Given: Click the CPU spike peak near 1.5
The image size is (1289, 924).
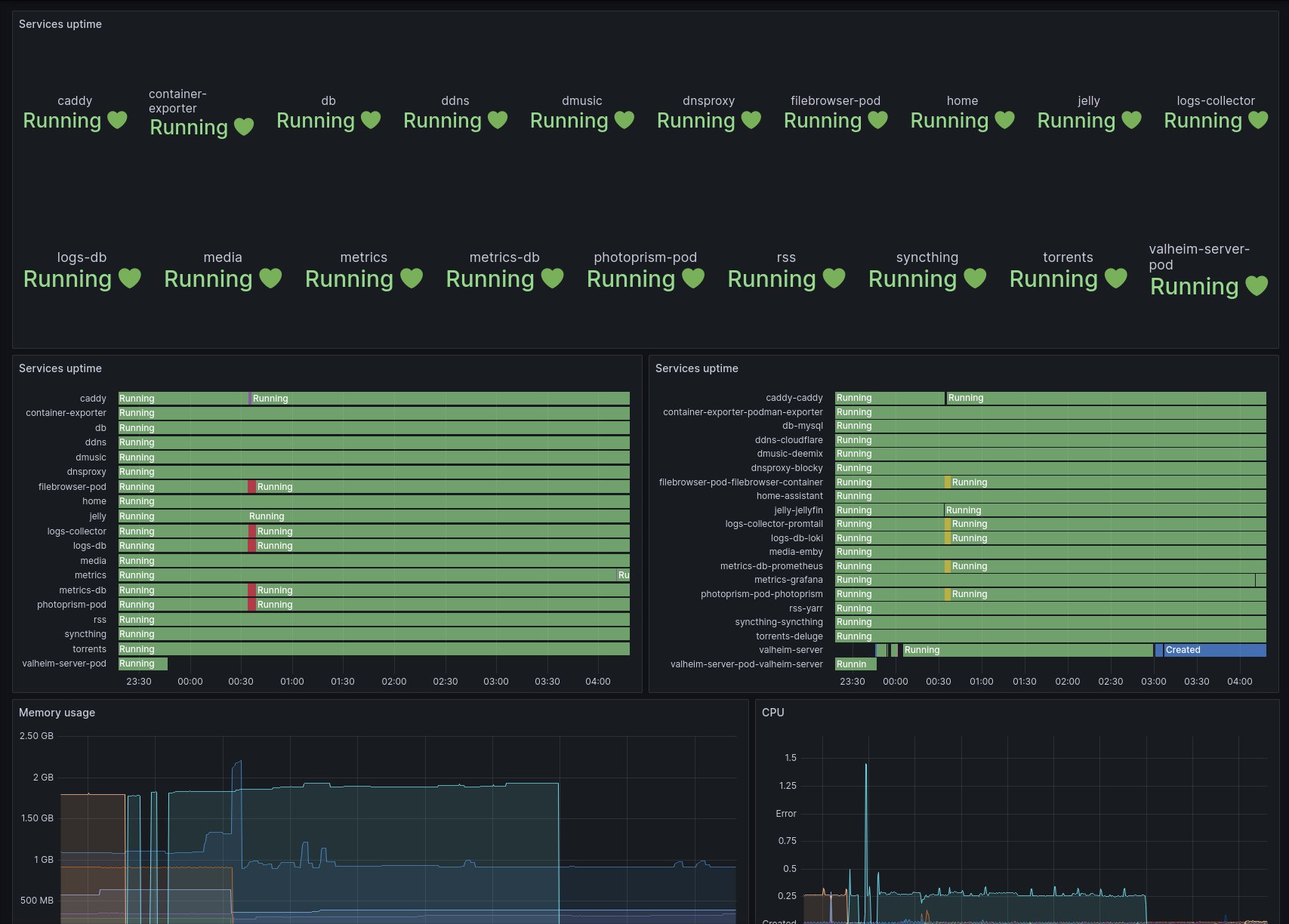Looking at the screenshot, I should (866, 765).
